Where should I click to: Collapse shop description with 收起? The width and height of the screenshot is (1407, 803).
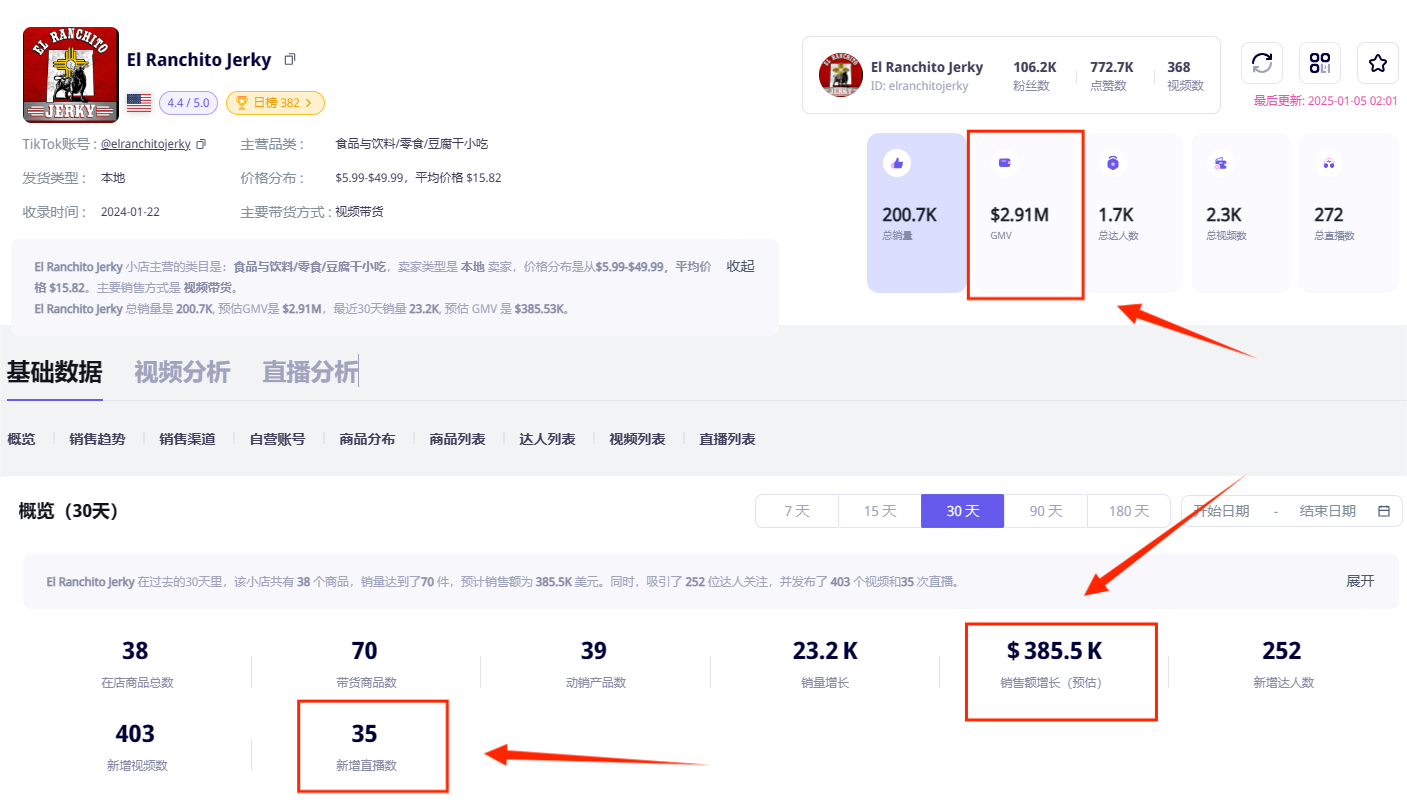(x=740, y=266)
